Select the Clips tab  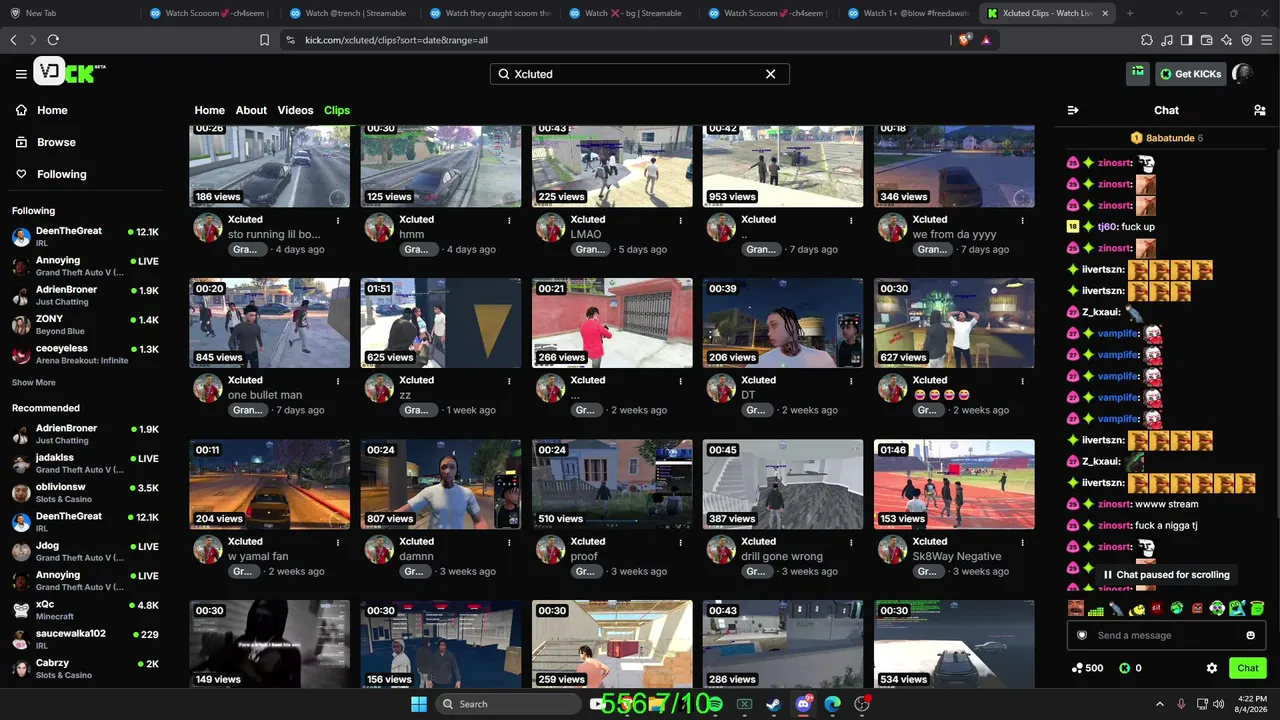pyautogui.click(x=337, y=110)
